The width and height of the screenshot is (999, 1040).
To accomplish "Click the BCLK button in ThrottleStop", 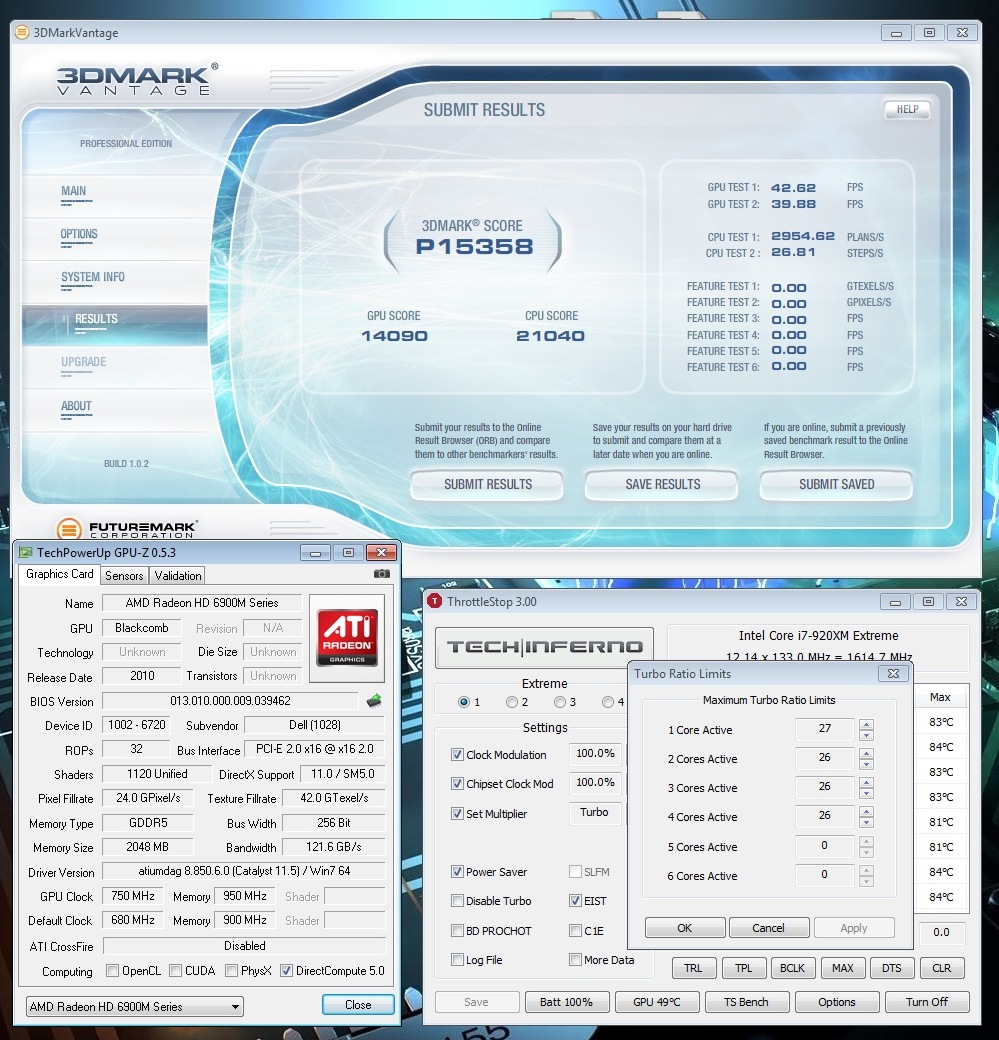I will [x=792, y=968].
